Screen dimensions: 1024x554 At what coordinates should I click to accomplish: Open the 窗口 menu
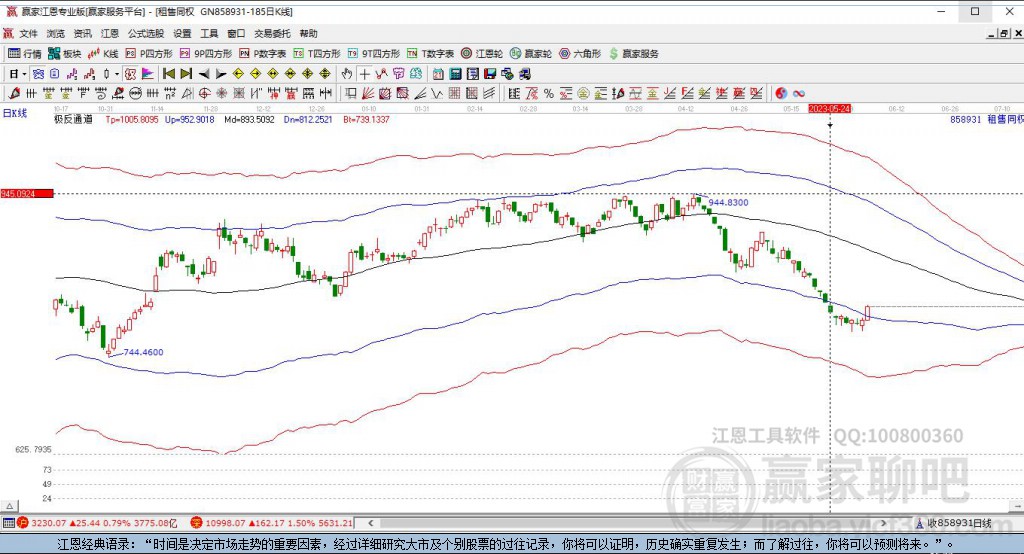tap(236, 33)
